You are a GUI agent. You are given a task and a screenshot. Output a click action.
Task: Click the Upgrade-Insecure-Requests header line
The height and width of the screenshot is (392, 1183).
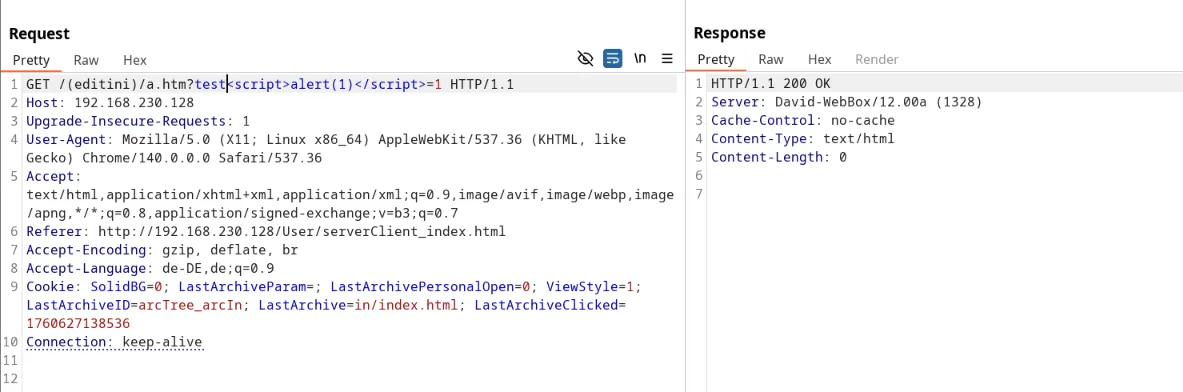tap(138, 121)
